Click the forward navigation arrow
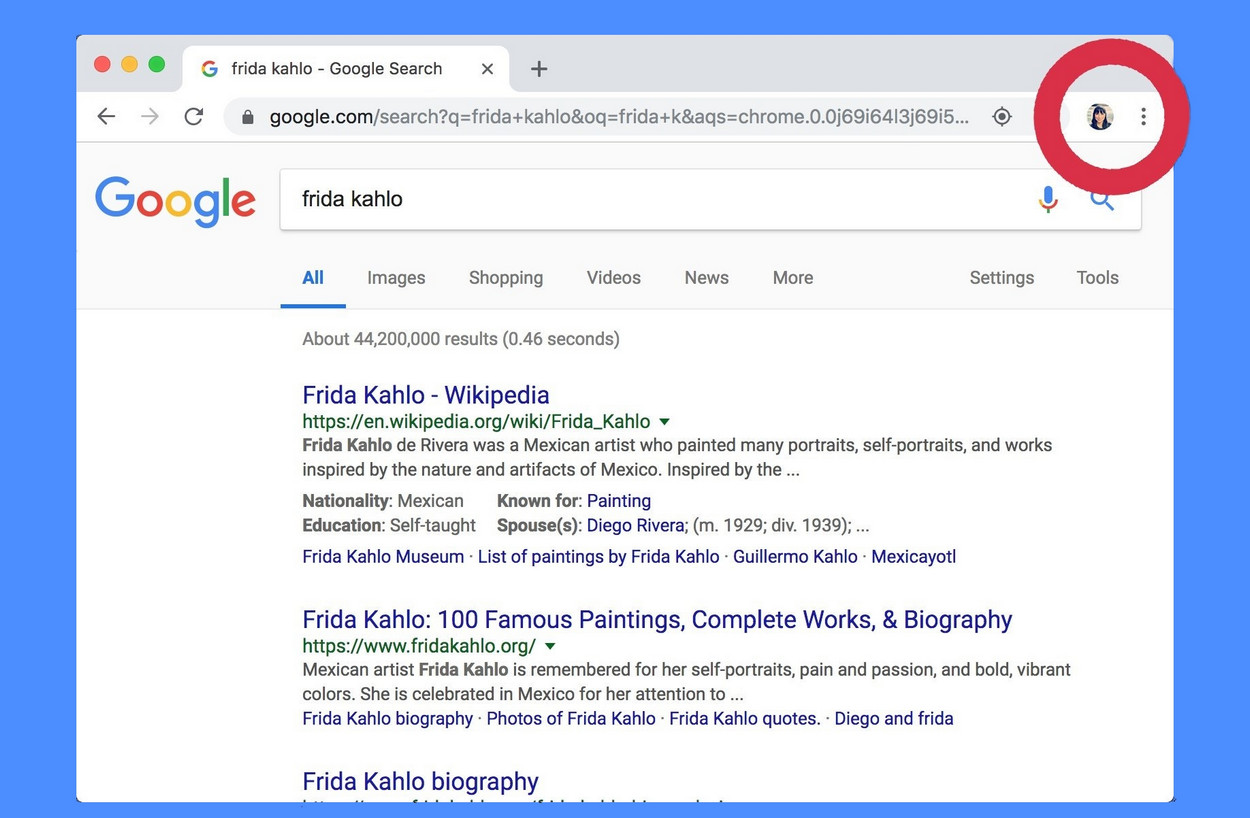 150,117
